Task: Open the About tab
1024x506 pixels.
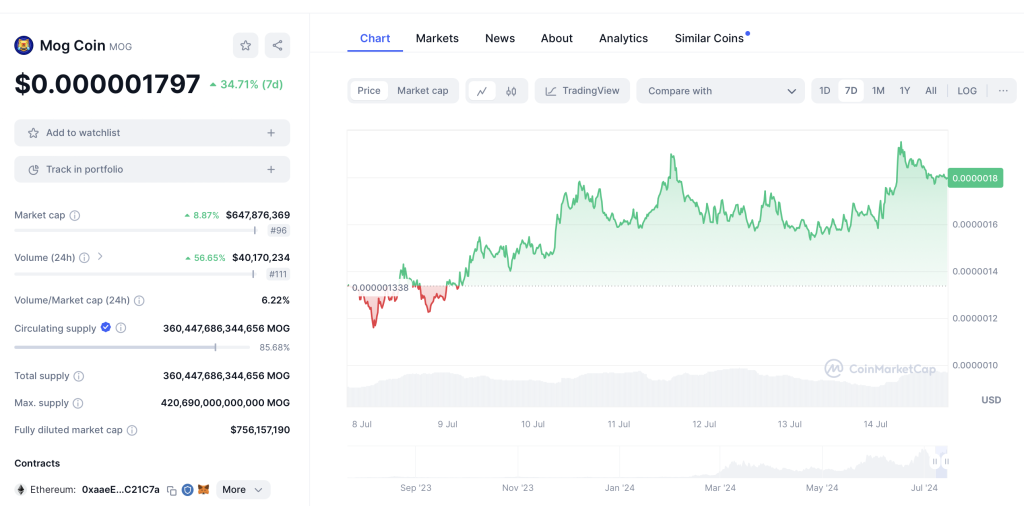Action: (x=556, y=39)
